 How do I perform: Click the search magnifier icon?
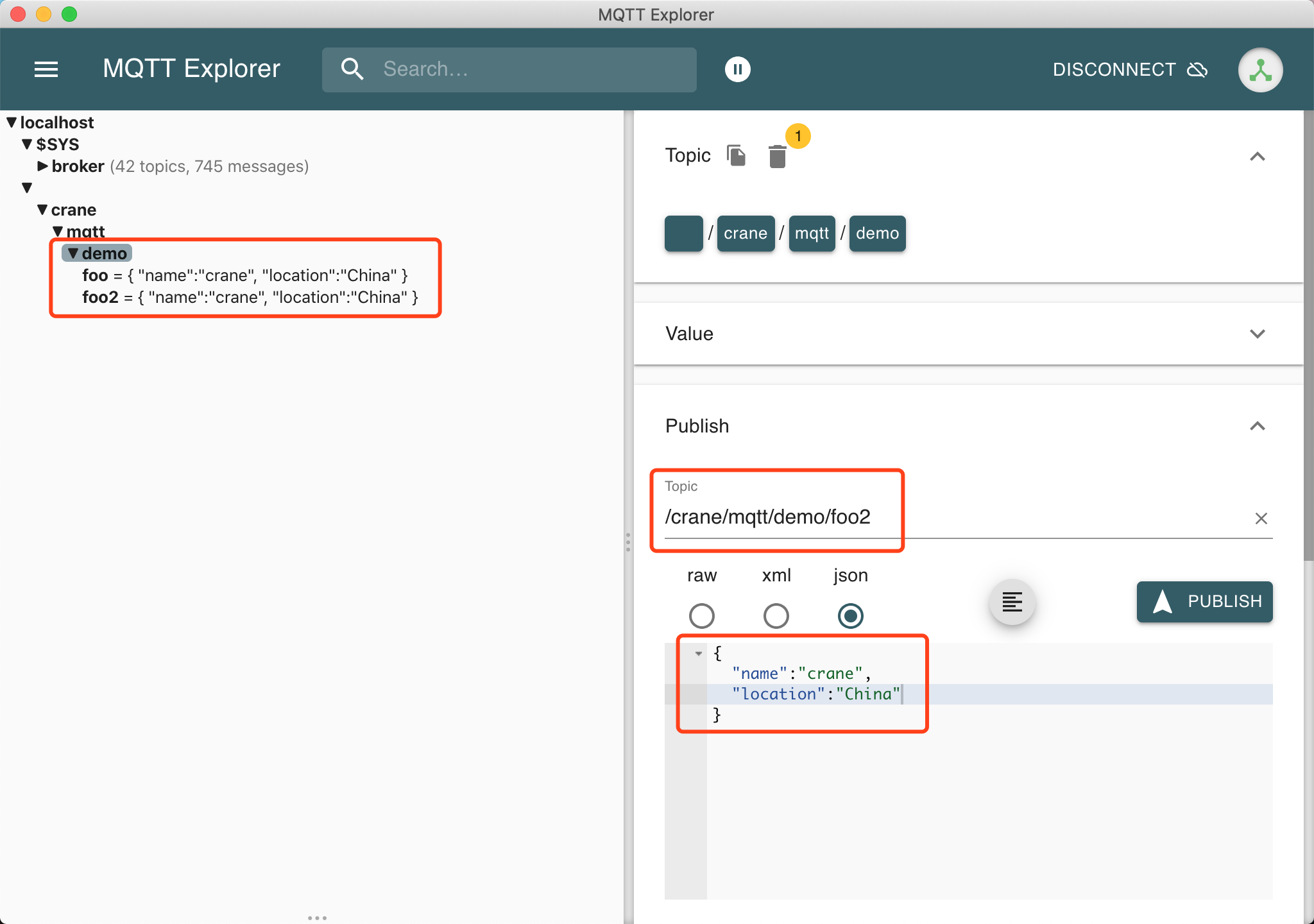pos(352,69)
